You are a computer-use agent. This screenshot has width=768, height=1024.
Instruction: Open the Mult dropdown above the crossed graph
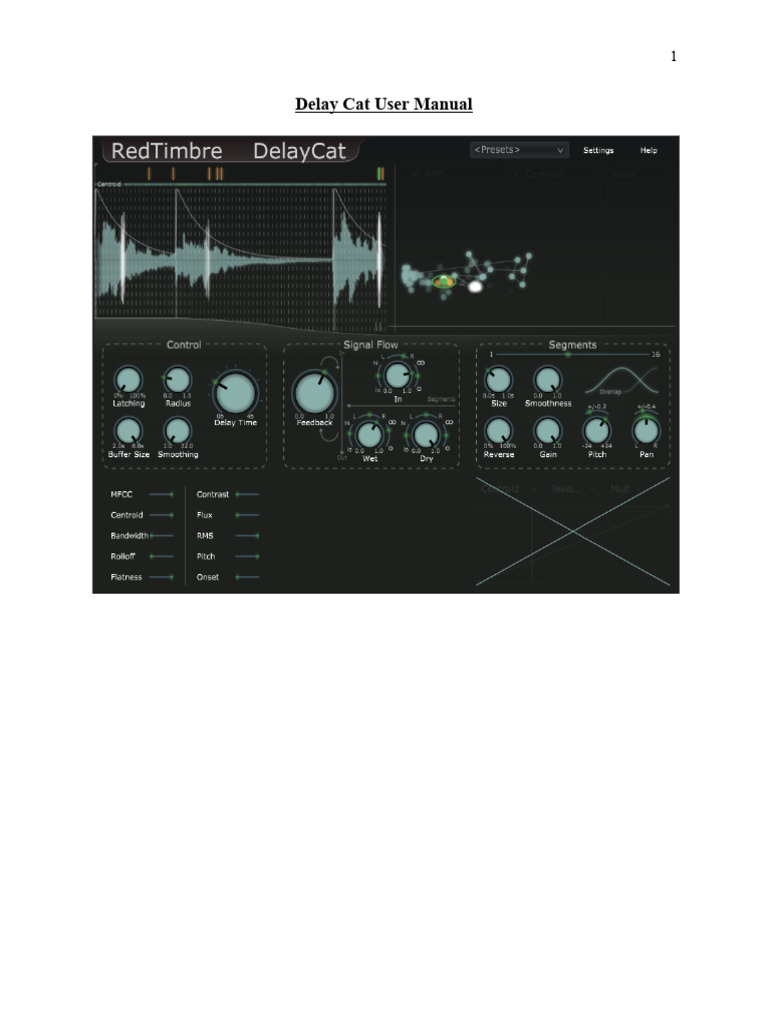click(626, 488)
